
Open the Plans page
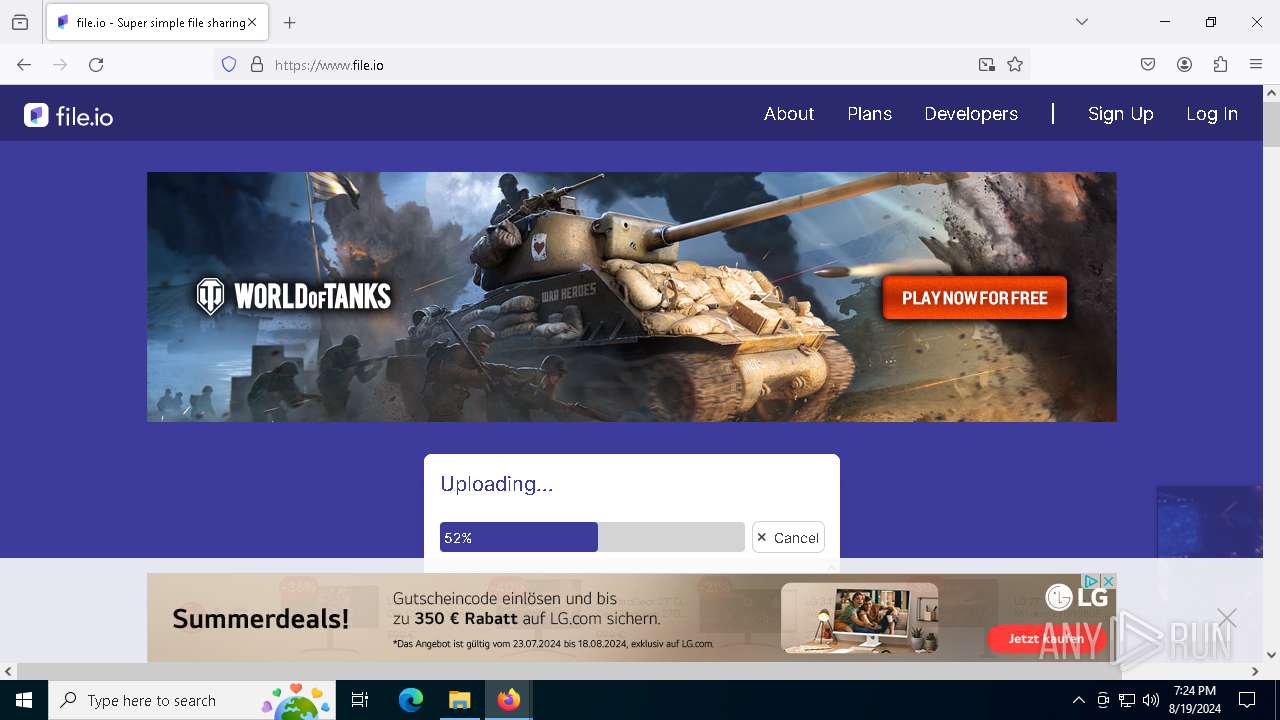[870, 114]
